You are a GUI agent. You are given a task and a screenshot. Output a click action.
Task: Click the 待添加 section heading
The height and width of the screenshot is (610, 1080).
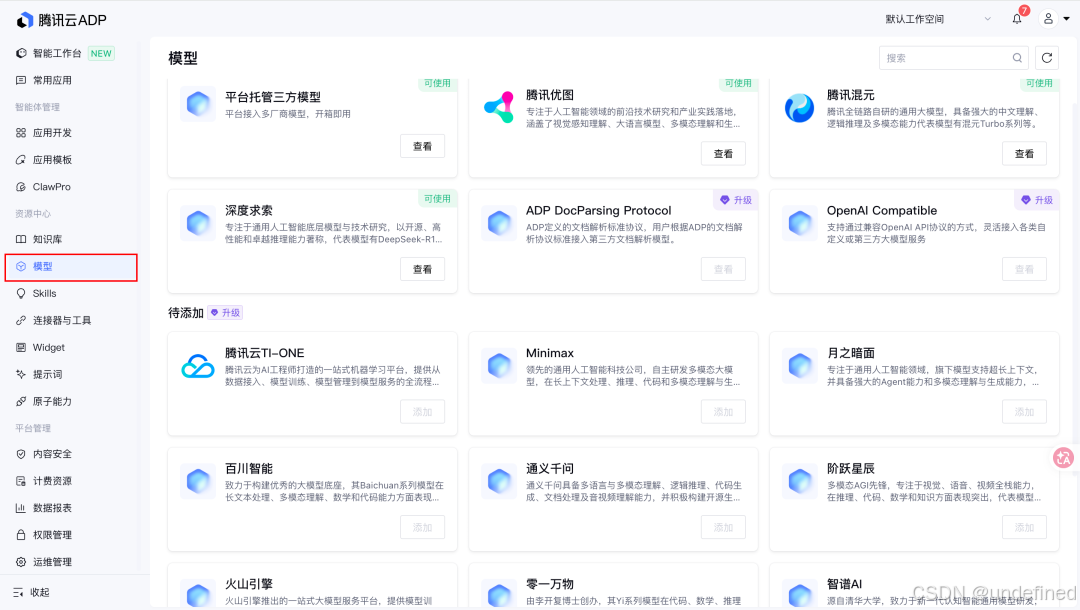[186, 313]
